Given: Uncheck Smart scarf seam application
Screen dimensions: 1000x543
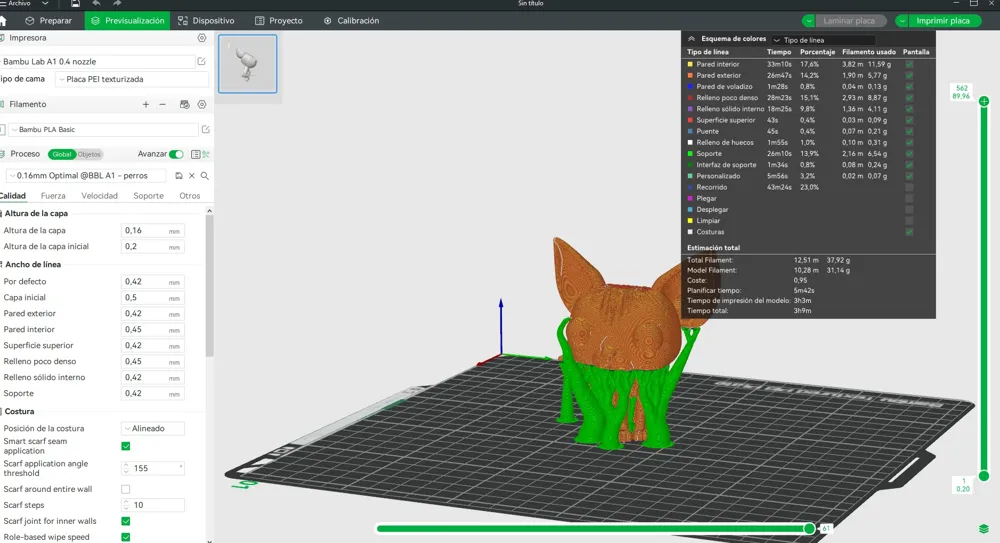Looking at the screenshot, I should 126,446.
